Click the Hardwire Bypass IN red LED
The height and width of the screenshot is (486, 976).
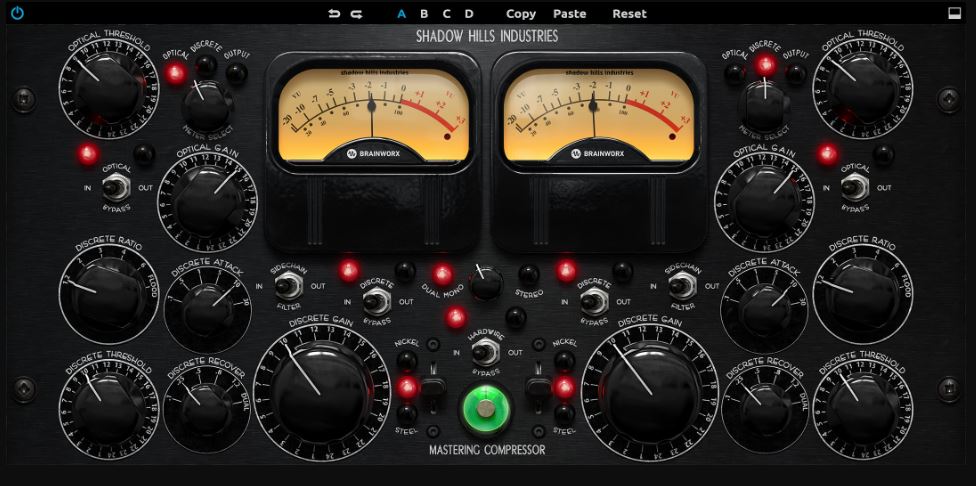click(456, 317)
